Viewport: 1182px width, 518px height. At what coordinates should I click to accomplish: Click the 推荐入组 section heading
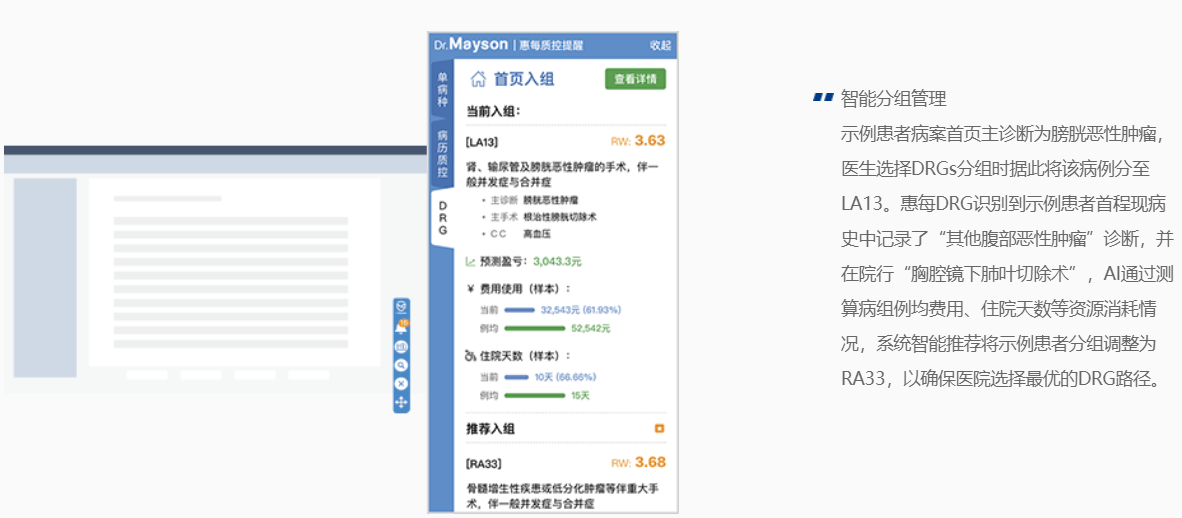point(490,429)
